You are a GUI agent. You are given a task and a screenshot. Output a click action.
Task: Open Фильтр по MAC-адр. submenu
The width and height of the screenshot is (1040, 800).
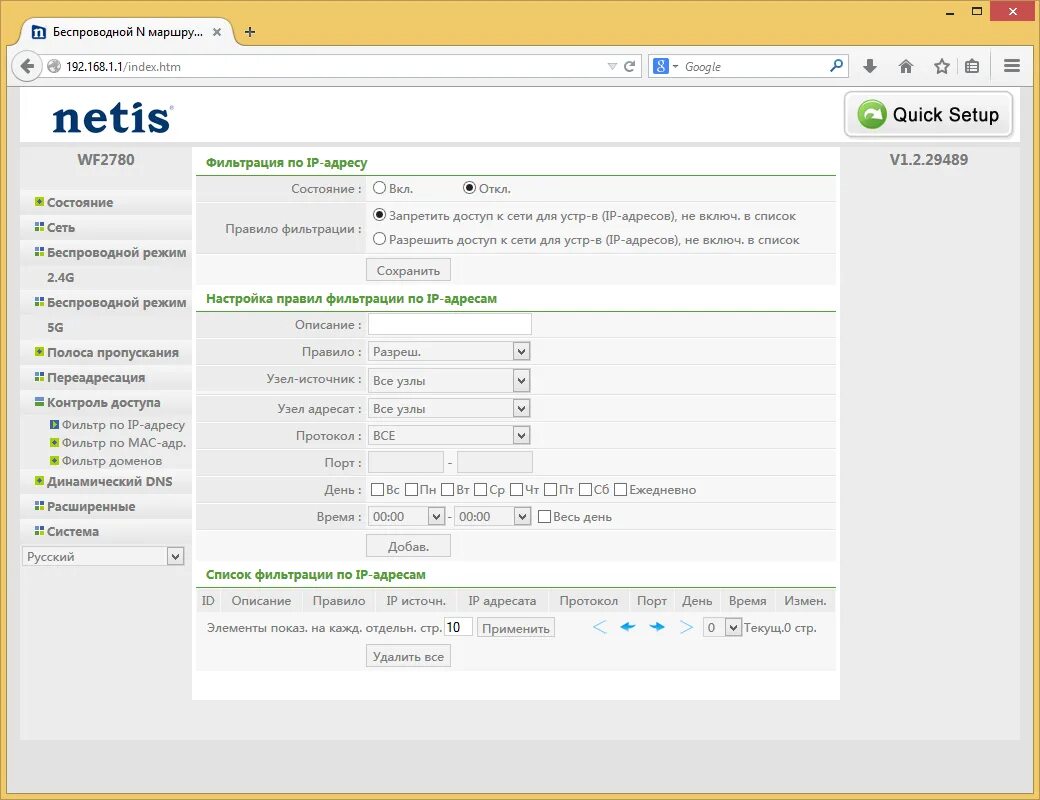coord(123,442)
